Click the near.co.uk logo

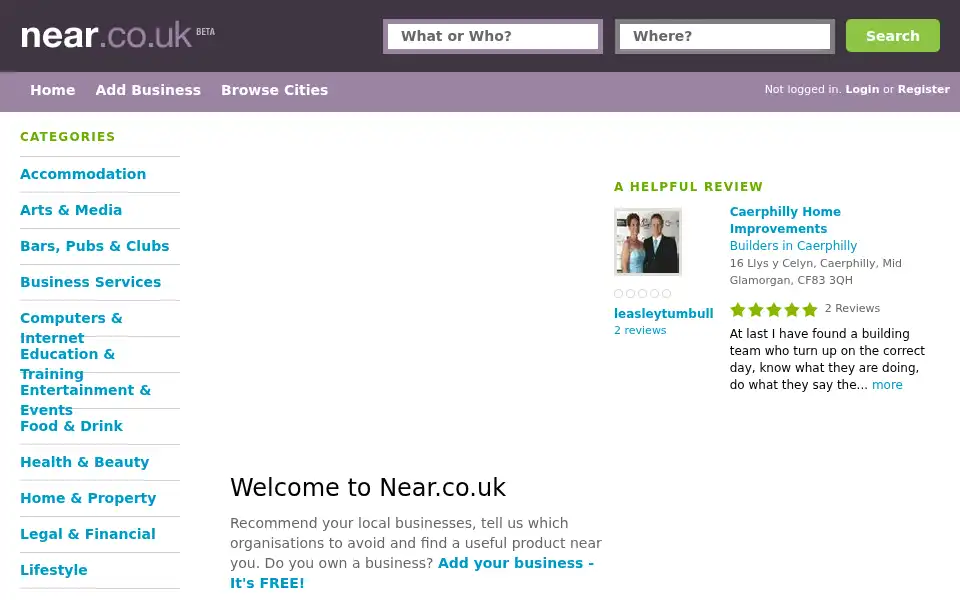tap(118, 36)
